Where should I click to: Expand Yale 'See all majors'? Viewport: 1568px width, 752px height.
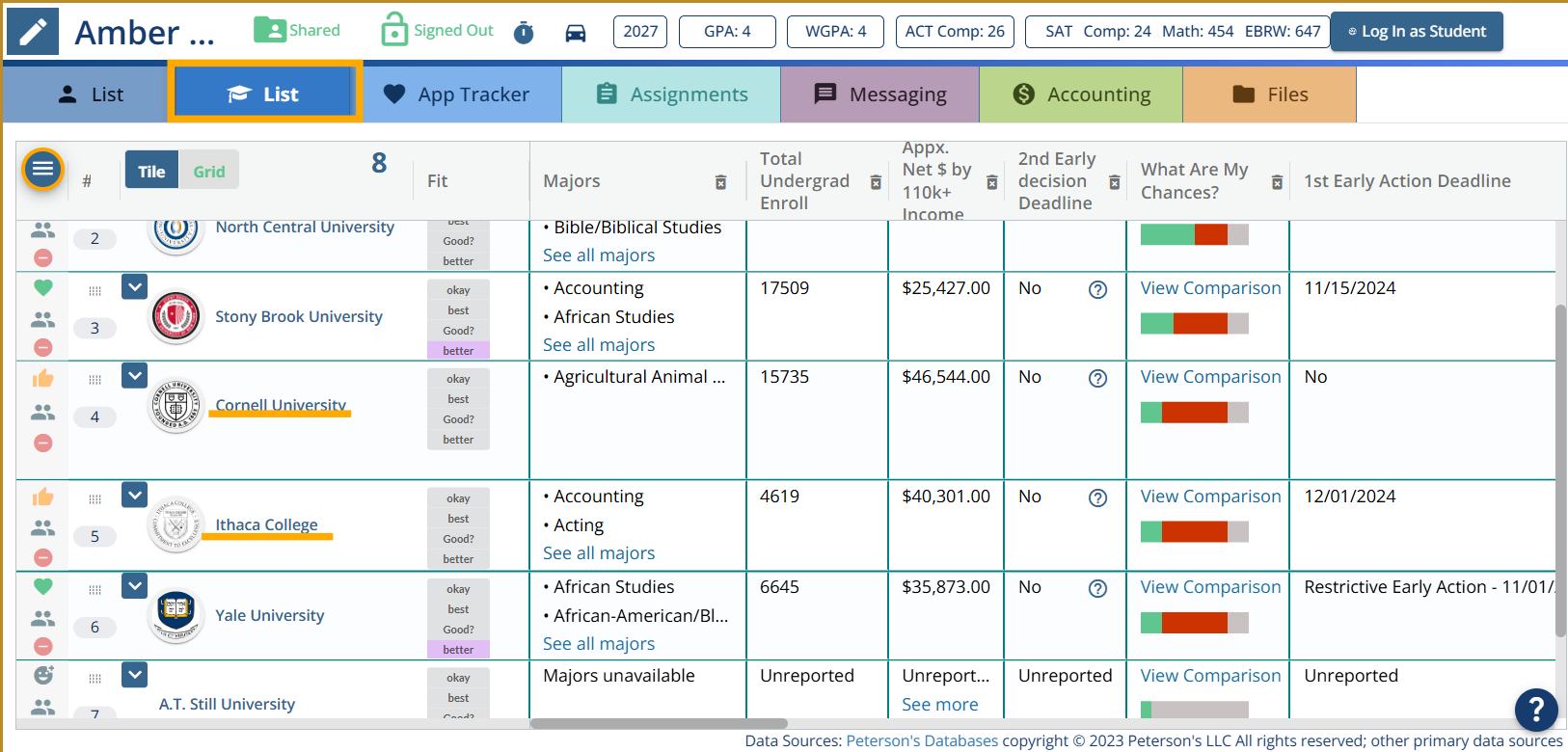[599, 644]
